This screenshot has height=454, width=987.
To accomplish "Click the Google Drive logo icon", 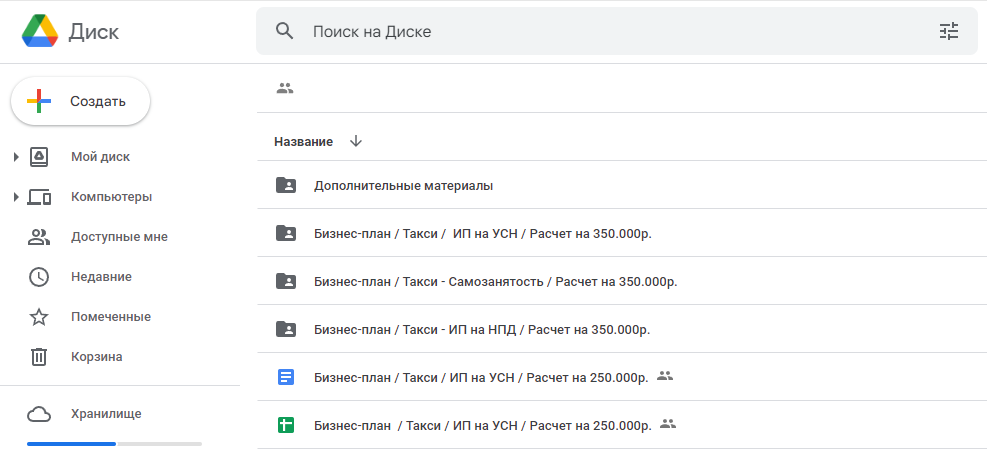I will [x=40, y=31].
